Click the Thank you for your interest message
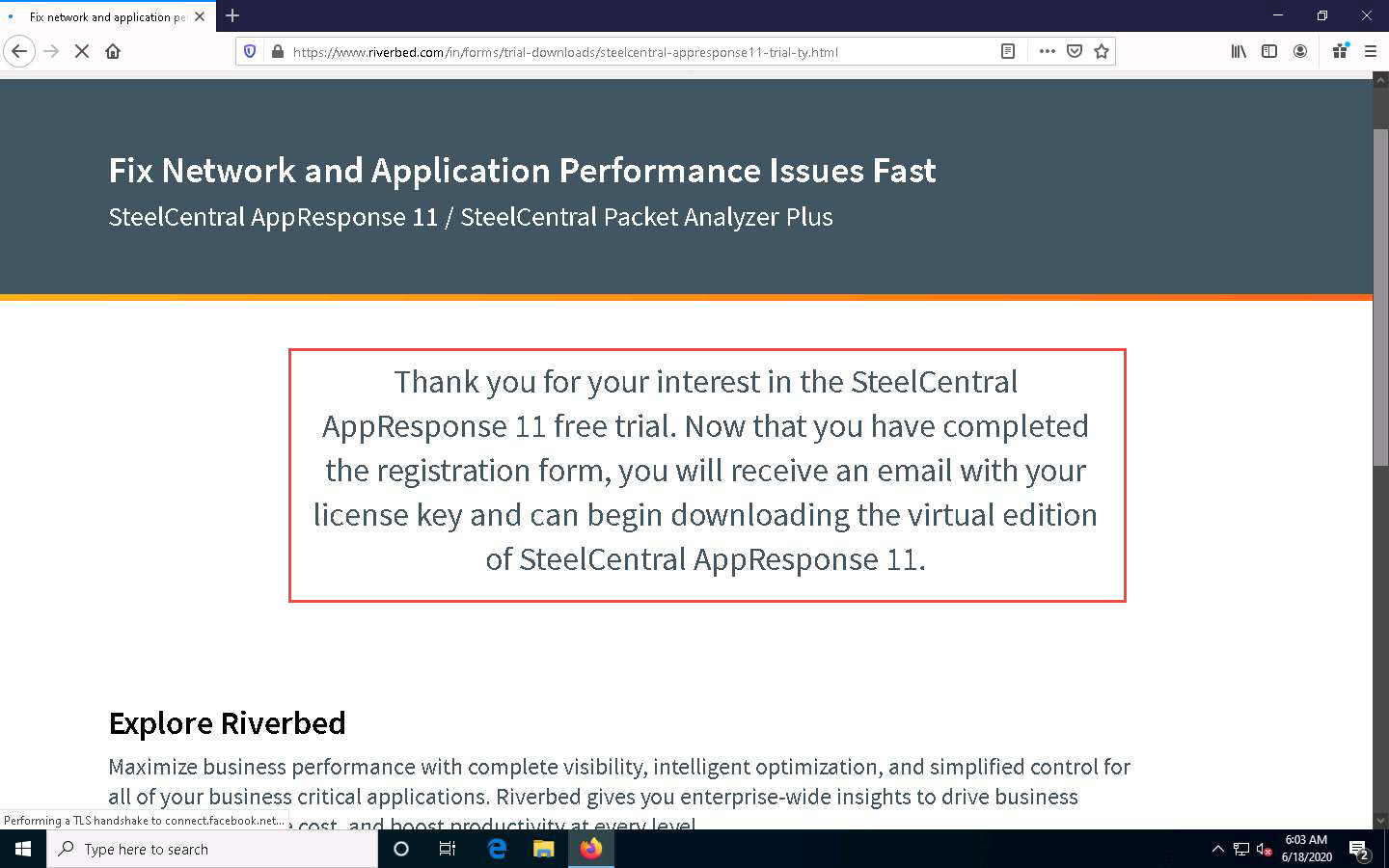This screenshot has width=1389, height=868. point(706,471)
